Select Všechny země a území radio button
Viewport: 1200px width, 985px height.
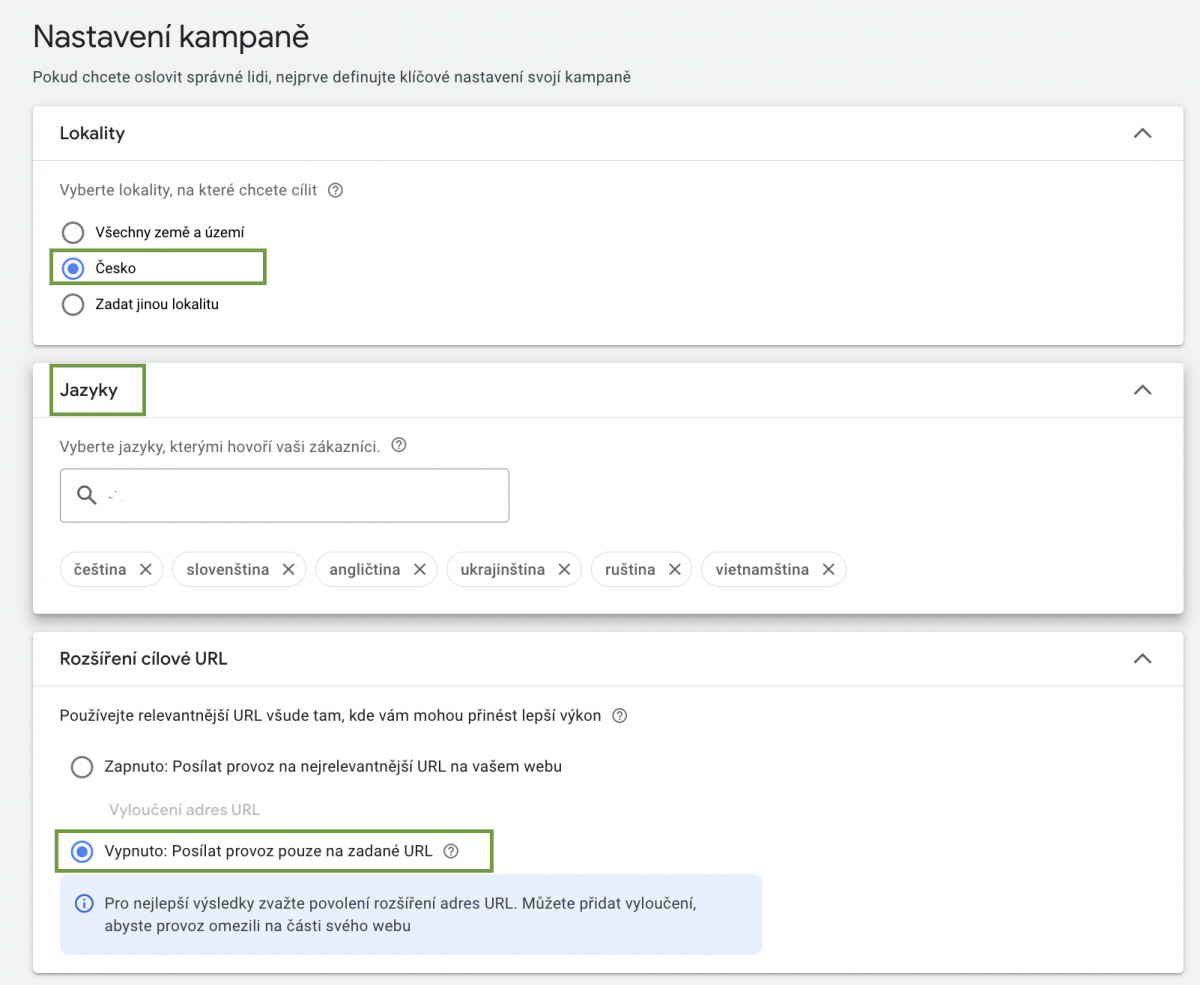tap(73, 232)
